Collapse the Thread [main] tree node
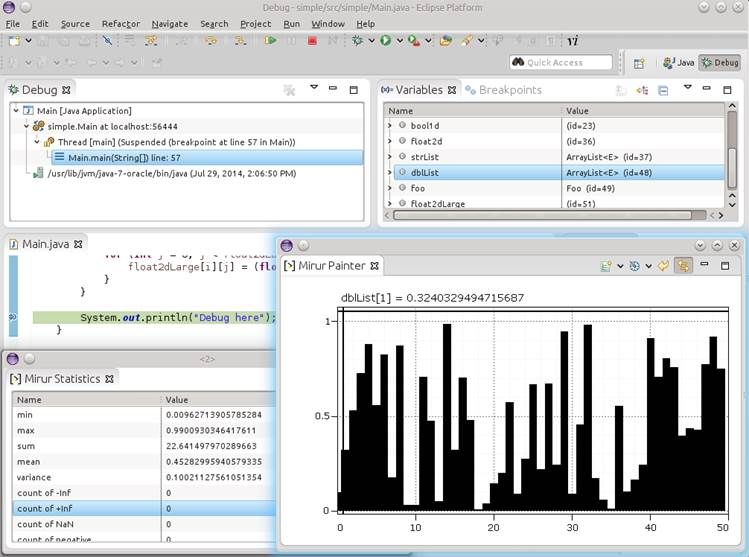This screenshot has width=749, height=557. [38, 142]
